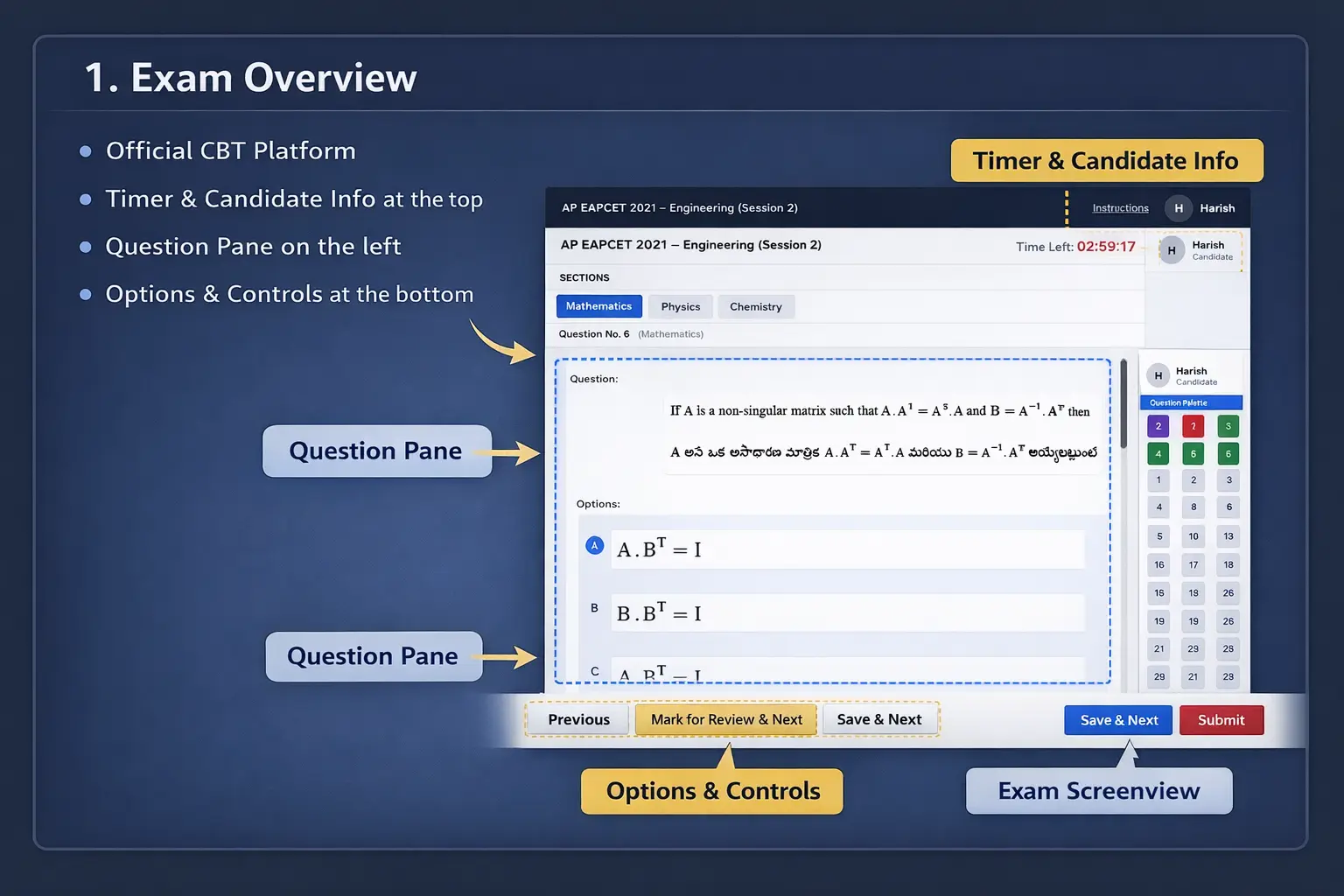Viewport: 1344px width, 896px height.
Task: Select option A radio button
Action: [x=594, y=546]
